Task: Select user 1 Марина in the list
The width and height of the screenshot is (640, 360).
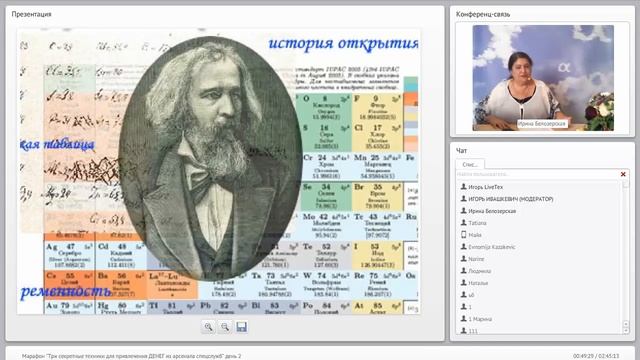Action: [480, 319]
